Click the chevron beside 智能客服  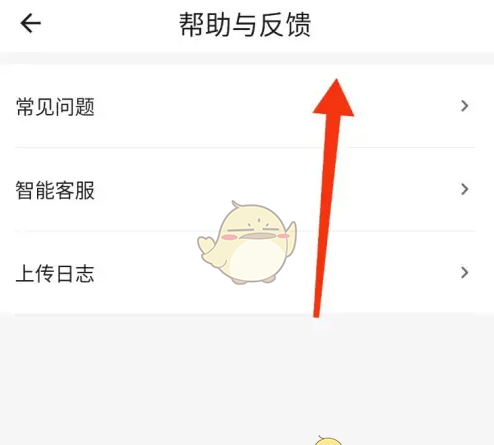coord(464,189)
